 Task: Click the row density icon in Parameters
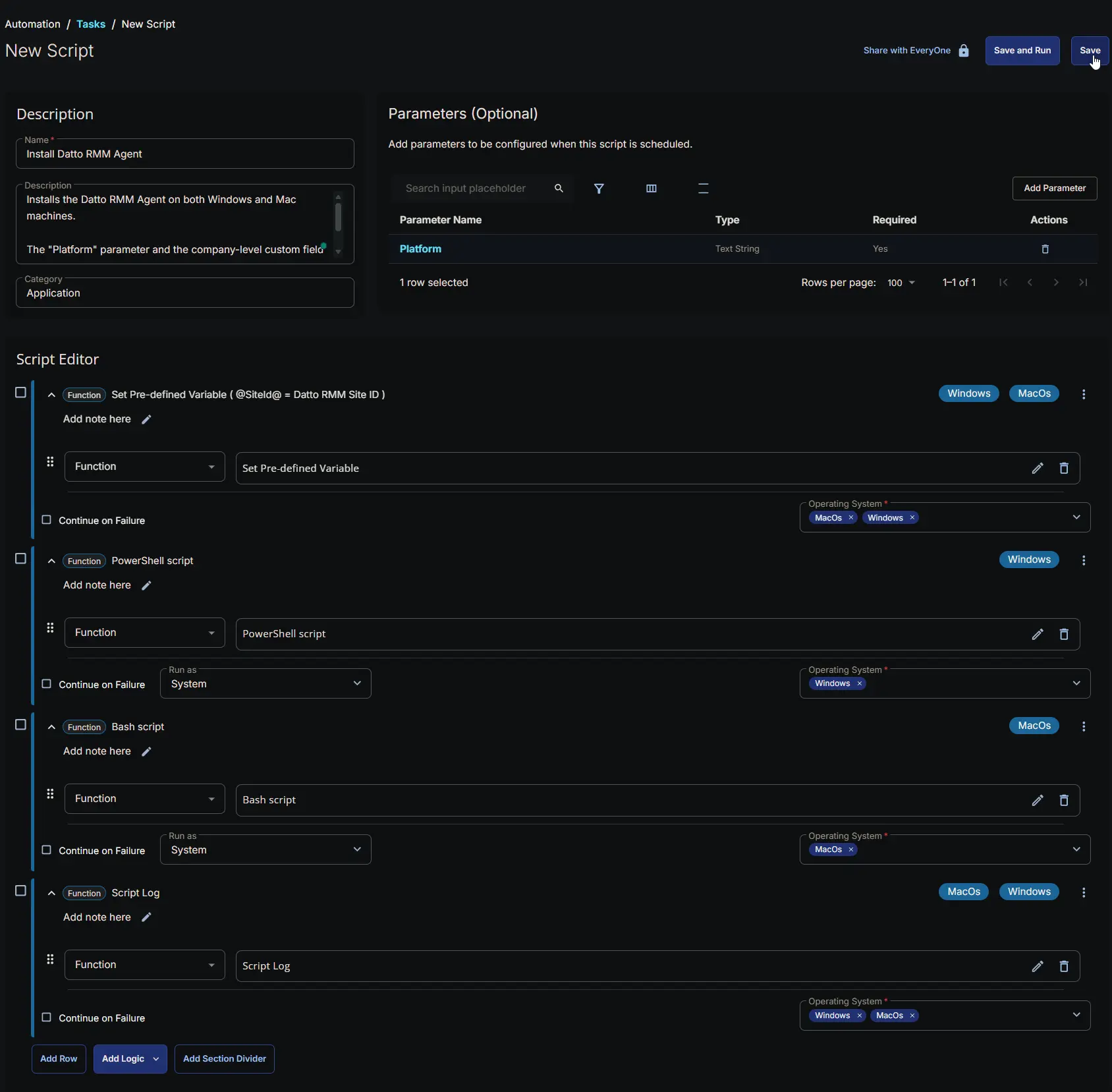703,188
